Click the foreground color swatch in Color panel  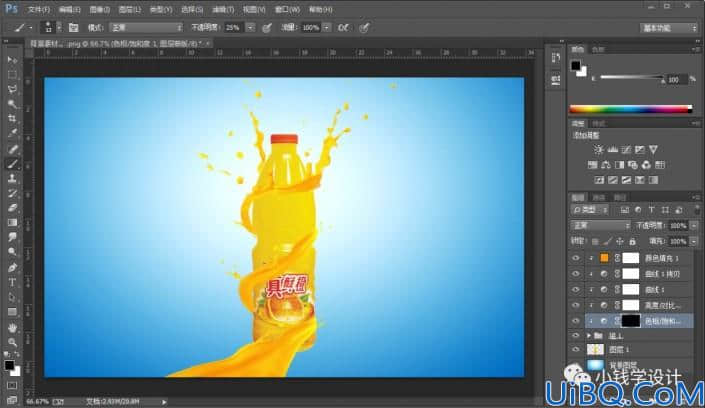(576, 65)
